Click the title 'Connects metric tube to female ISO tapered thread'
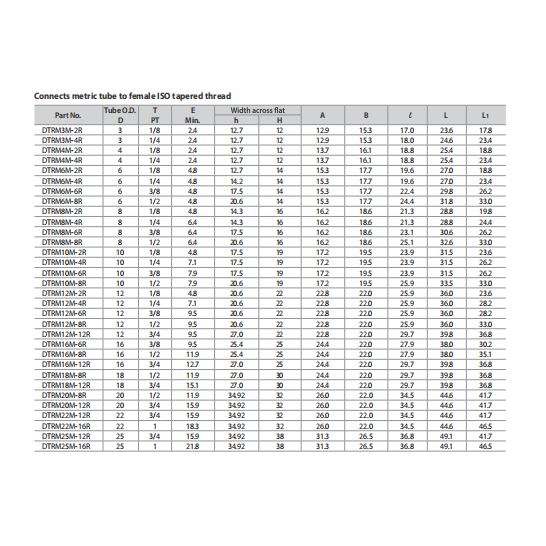The height and width of the screenshot is (546, 546). [x=132, y=96]
